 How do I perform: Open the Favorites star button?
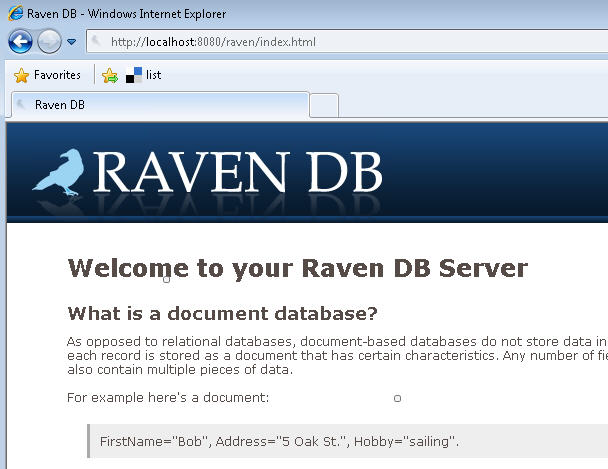click(x=47, y=75)
